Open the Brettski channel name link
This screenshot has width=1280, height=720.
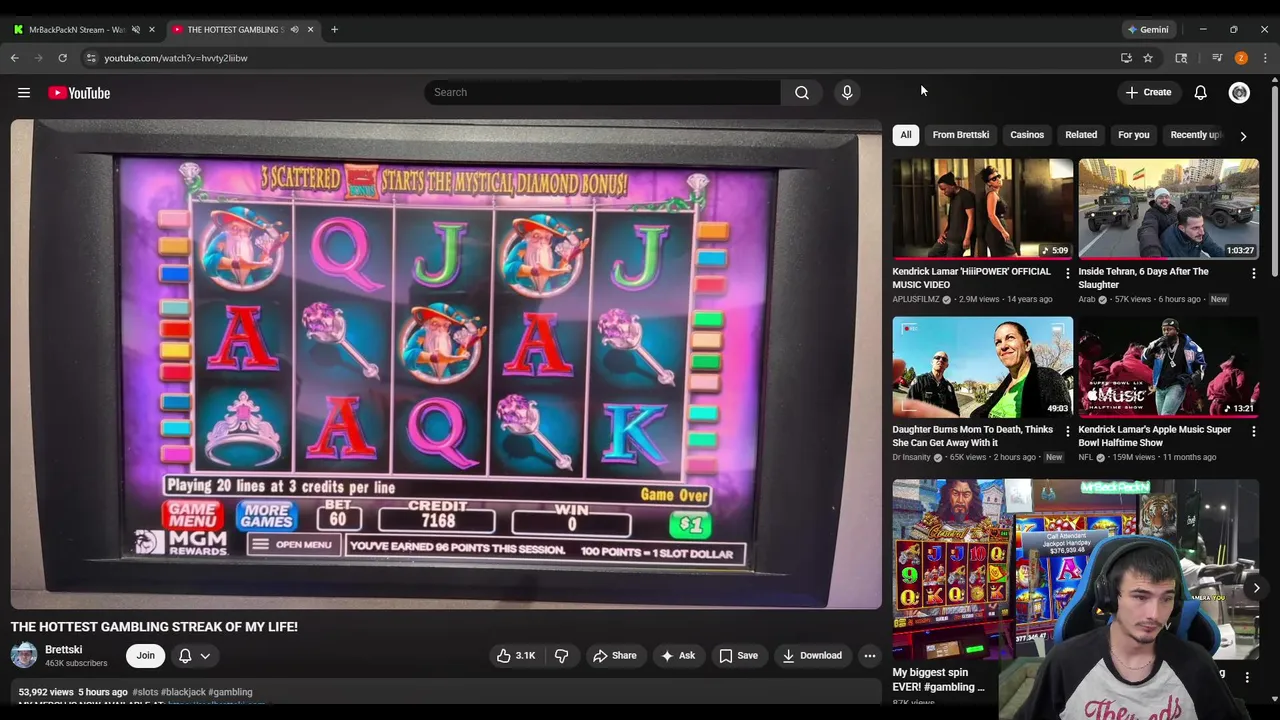coord(63,649)
